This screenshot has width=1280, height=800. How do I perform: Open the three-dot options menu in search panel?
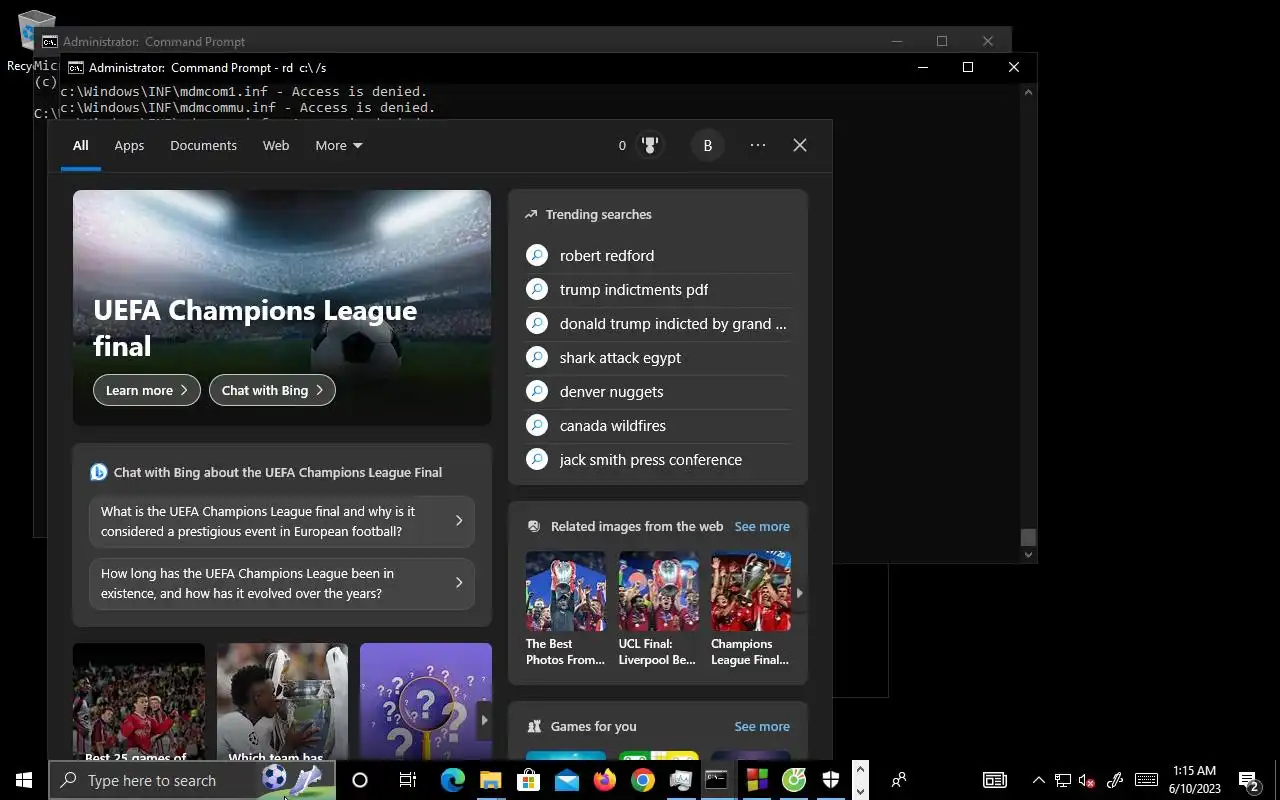(x=758, y=145)
